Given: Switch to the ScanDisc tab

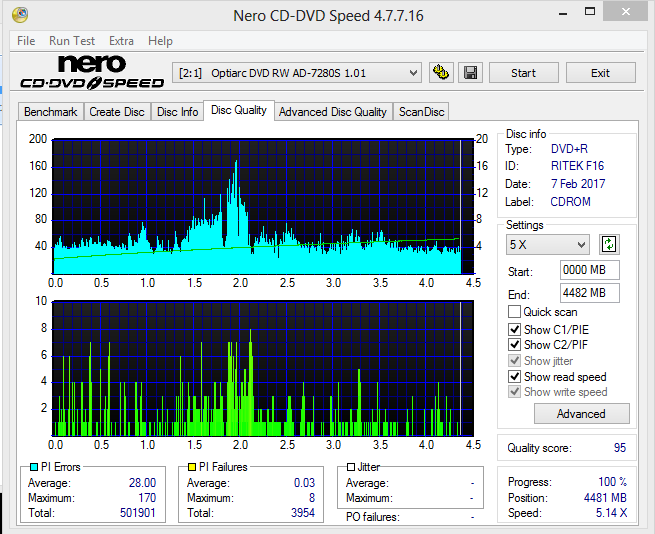Looking at the screenshot, I should click(421, 112).
